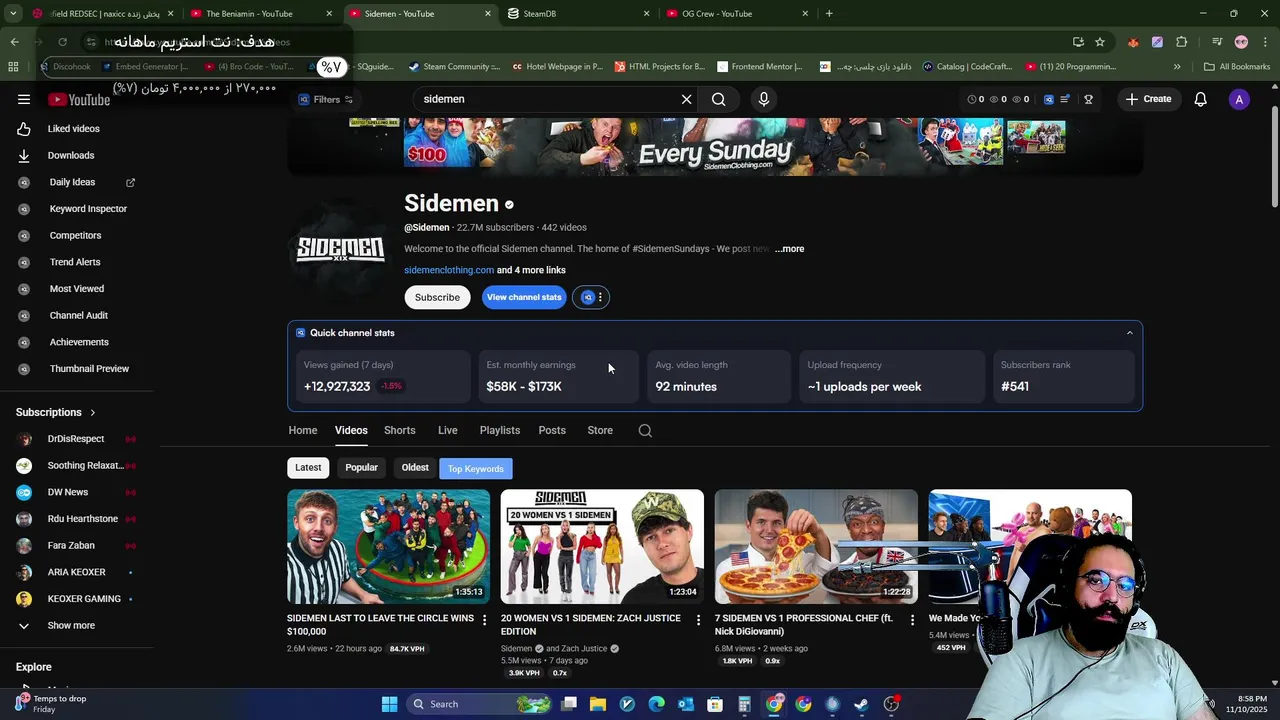Viewport: 1280px width, 720px height.
Task: Click the vidIQ trophy icon in header
Action: [1088, 99]
